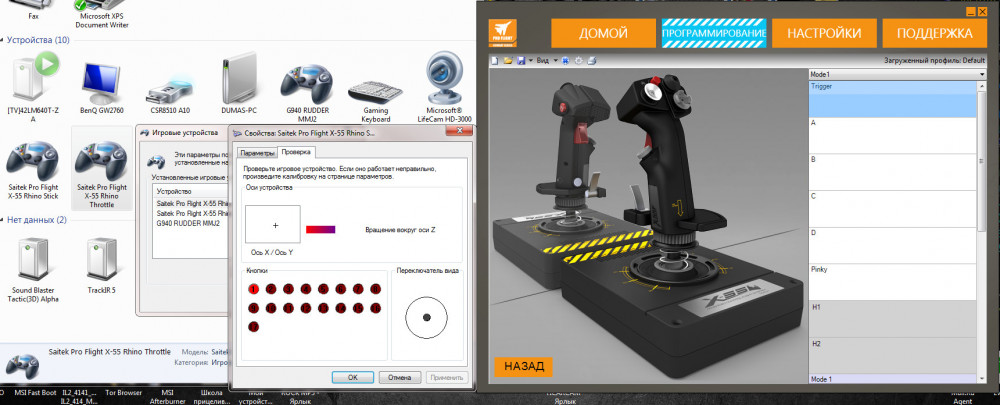Open the ПРОГРАММИРОВАНИЕ section
The height and width of the screenshot is (405, 1000).
coord(714,33)
